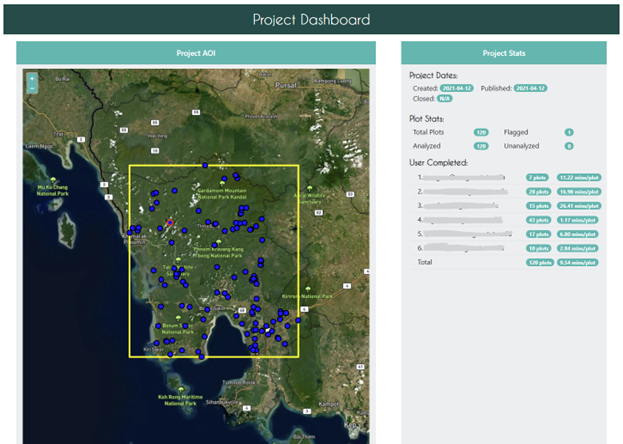
Task: Click the Created date badge
Action: pos(456,89)
